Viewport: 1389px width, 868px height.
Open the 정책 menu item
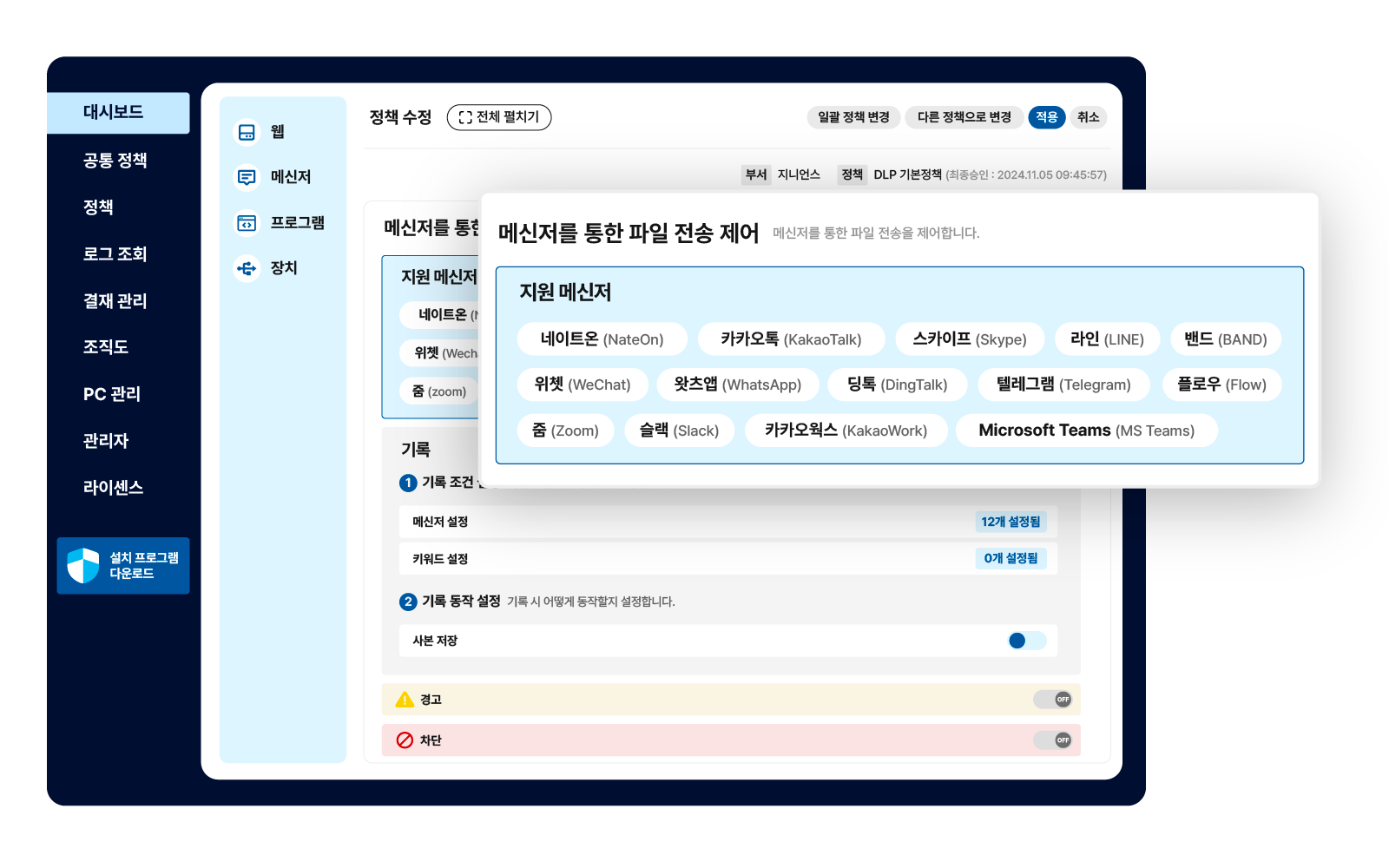point(98,207)
